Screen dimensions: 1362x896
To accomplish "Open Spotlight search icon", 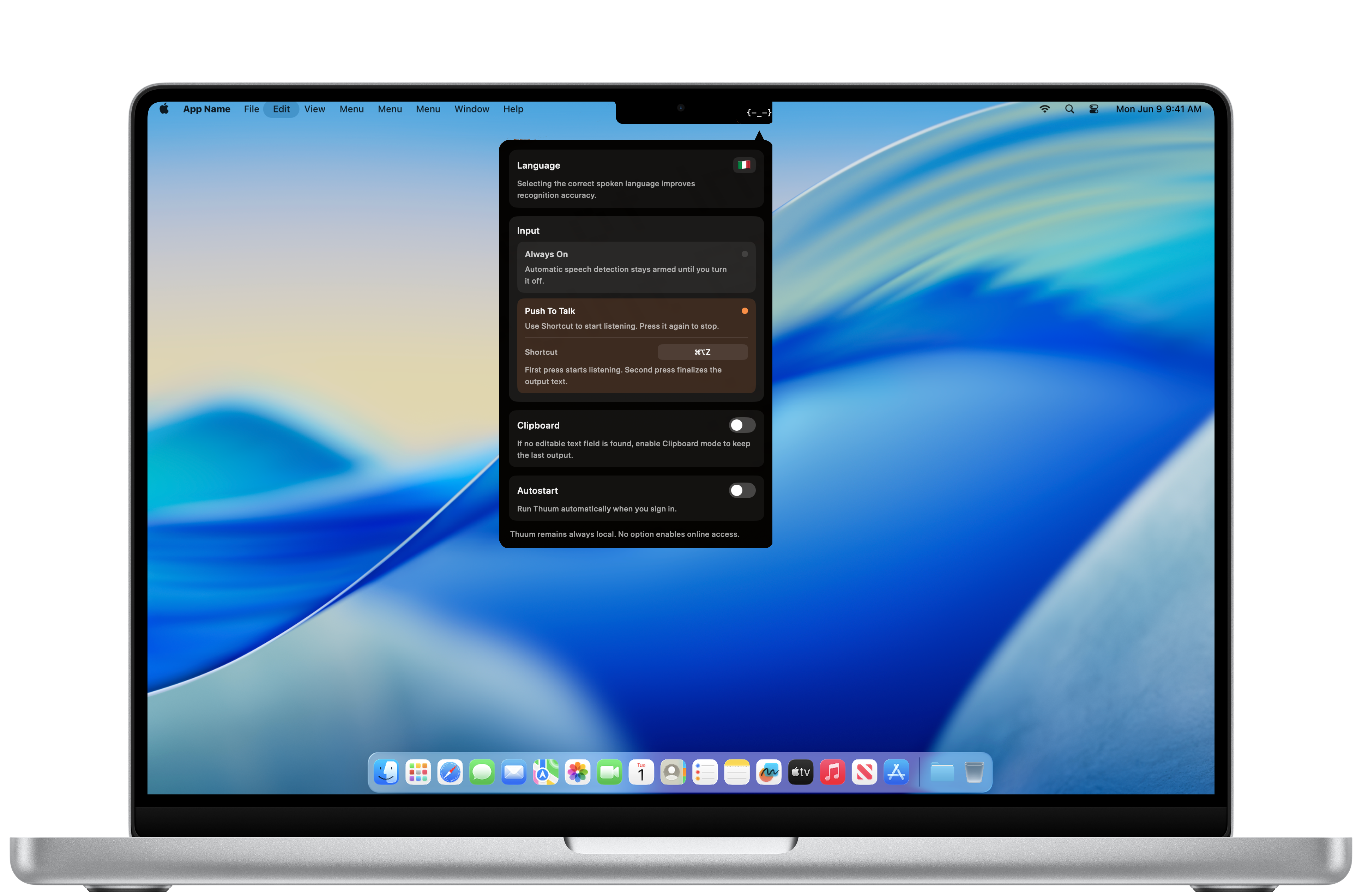I will coord(1069,109).
